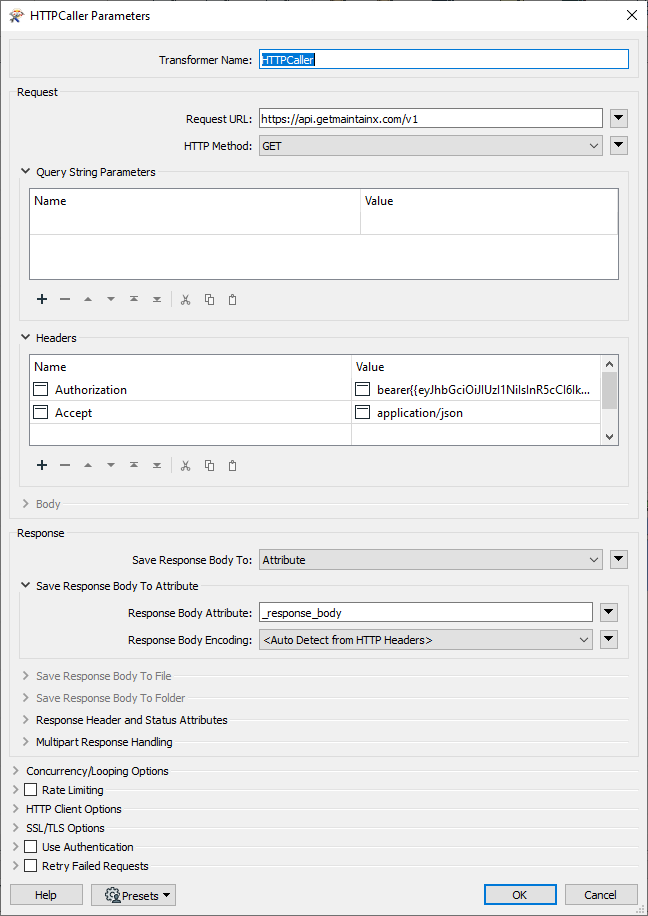The width and height of the screenshot is (648, 916).
Task: Enable the Rate Limiting checkbox
Action: click(x=30, y=790)
